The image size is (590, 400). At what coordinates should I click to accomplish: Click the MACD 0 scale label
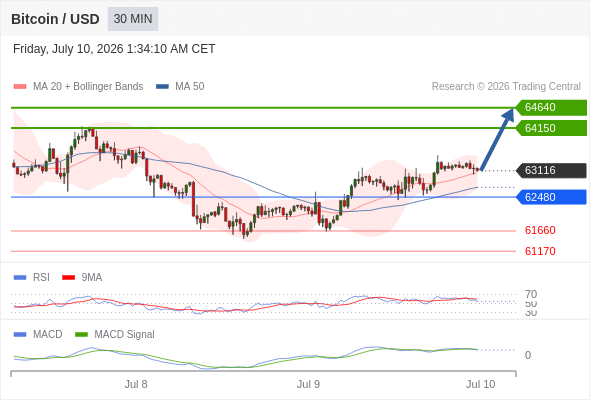[528, 355]
